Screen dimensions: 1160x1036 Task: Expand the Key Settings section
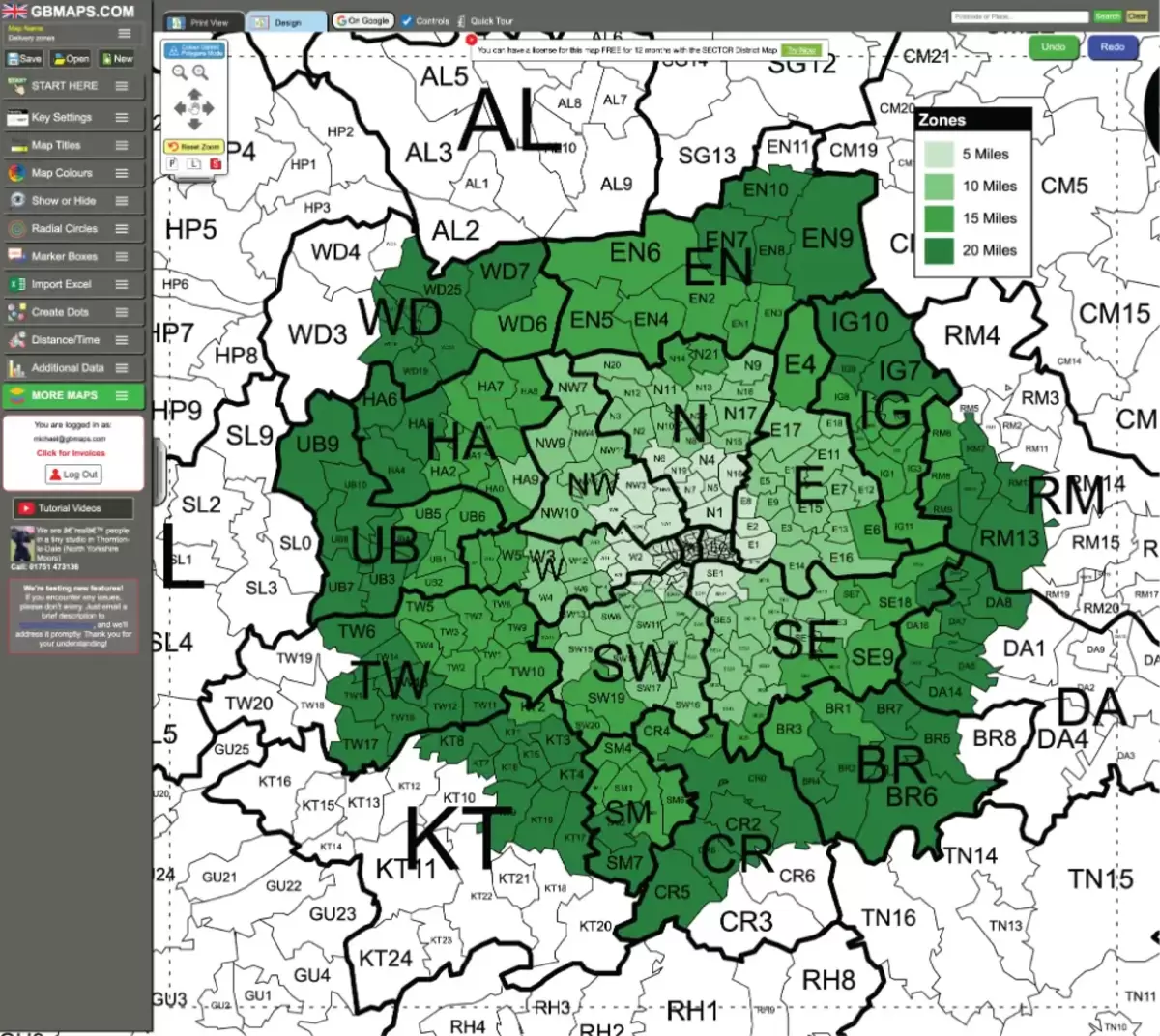(122, 118)
